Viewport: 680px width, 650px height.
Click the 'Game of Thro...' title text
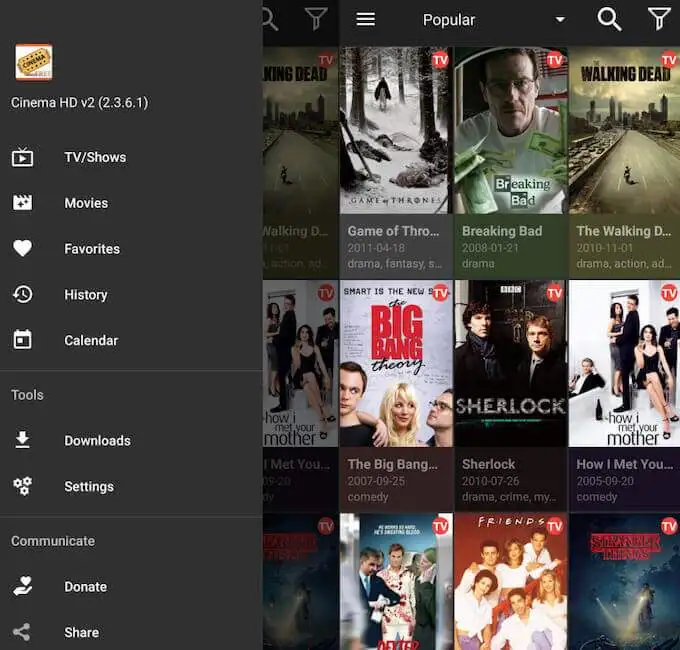[x=393, y=231]
